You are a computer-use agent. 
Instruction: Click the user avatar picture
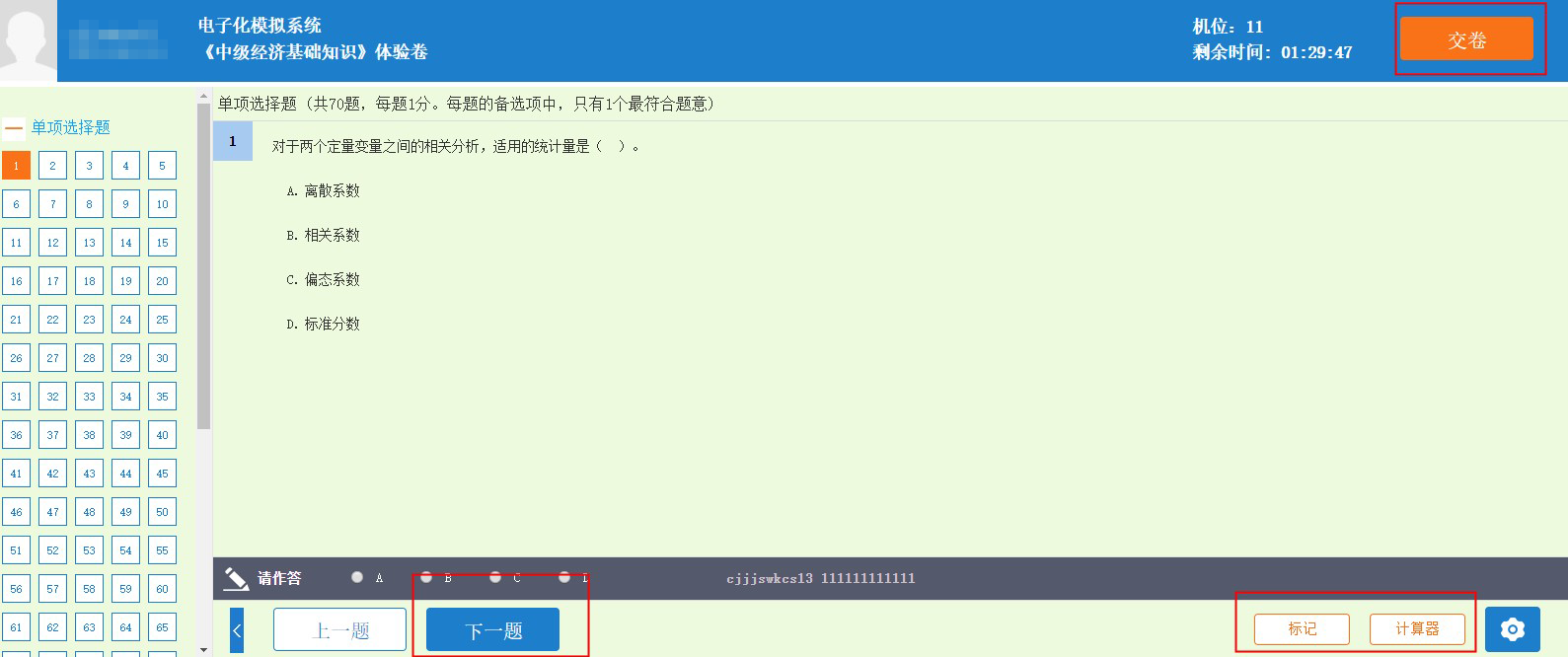click(28, 40)
